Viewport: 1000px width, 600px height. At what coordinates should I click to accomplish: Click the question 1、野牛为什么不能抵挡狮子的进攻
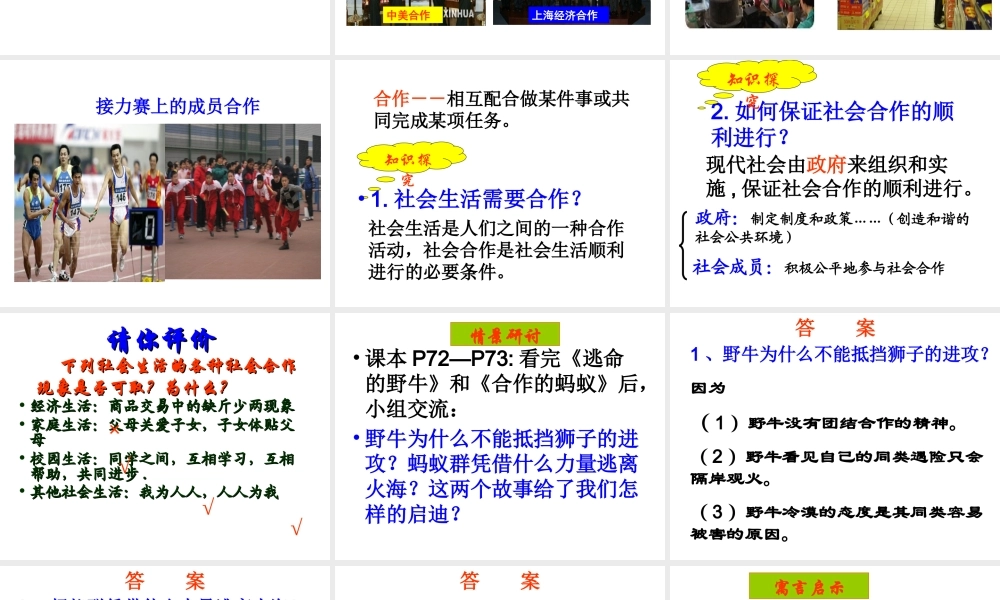840,354
